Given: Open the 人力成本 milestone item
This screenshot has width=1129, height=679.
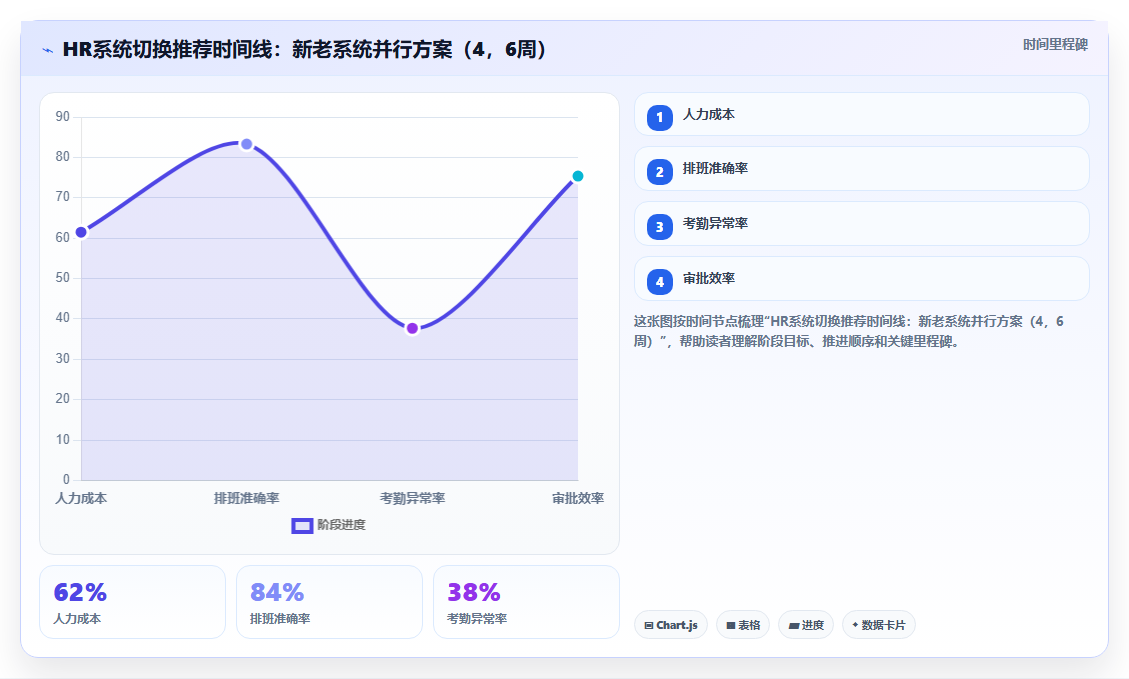Looking at the screenshot, I should [x=861, y=114].
